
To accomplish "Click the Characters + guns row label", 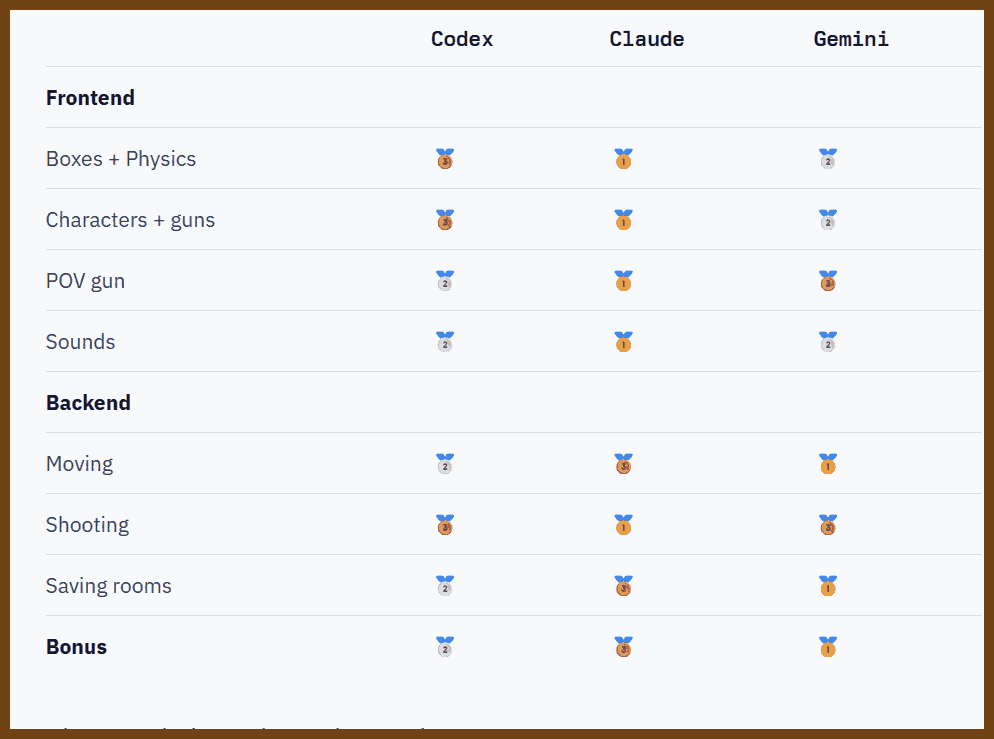I will pos(130,220).
